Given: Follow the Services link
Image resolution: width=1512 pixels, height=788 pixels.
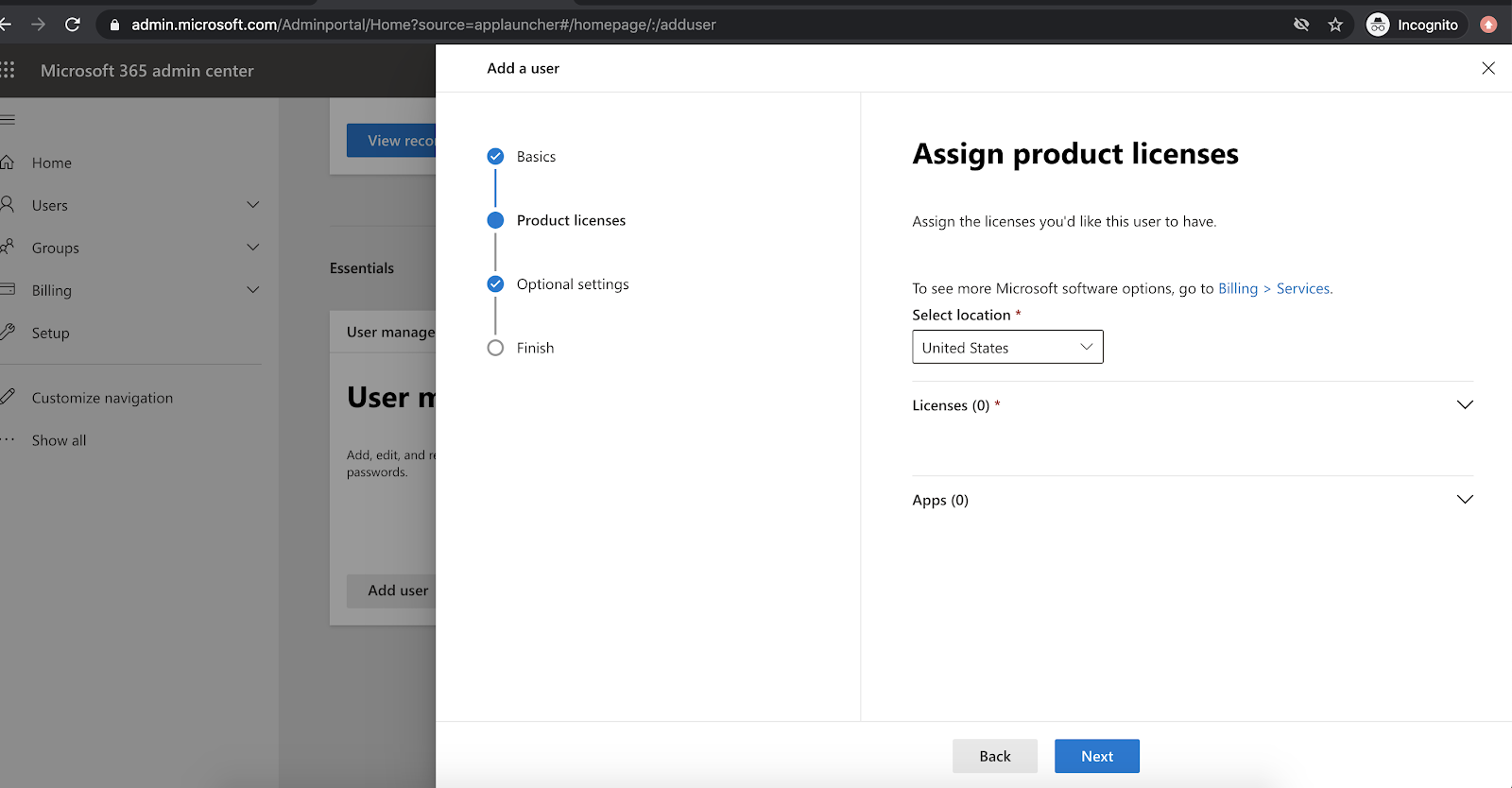Looking at the screenshot, I should coord(1304,288).
